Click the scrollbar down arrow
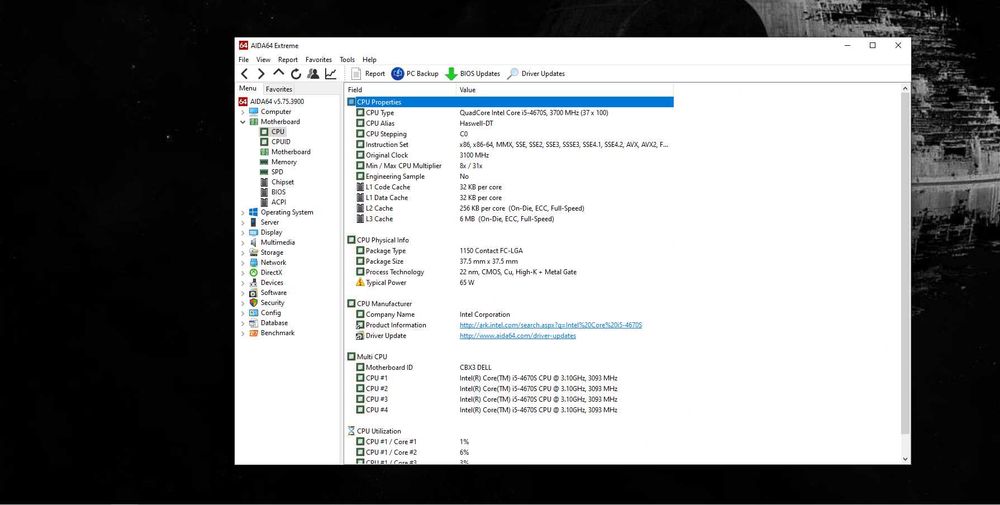 click(x=905, y=459)
